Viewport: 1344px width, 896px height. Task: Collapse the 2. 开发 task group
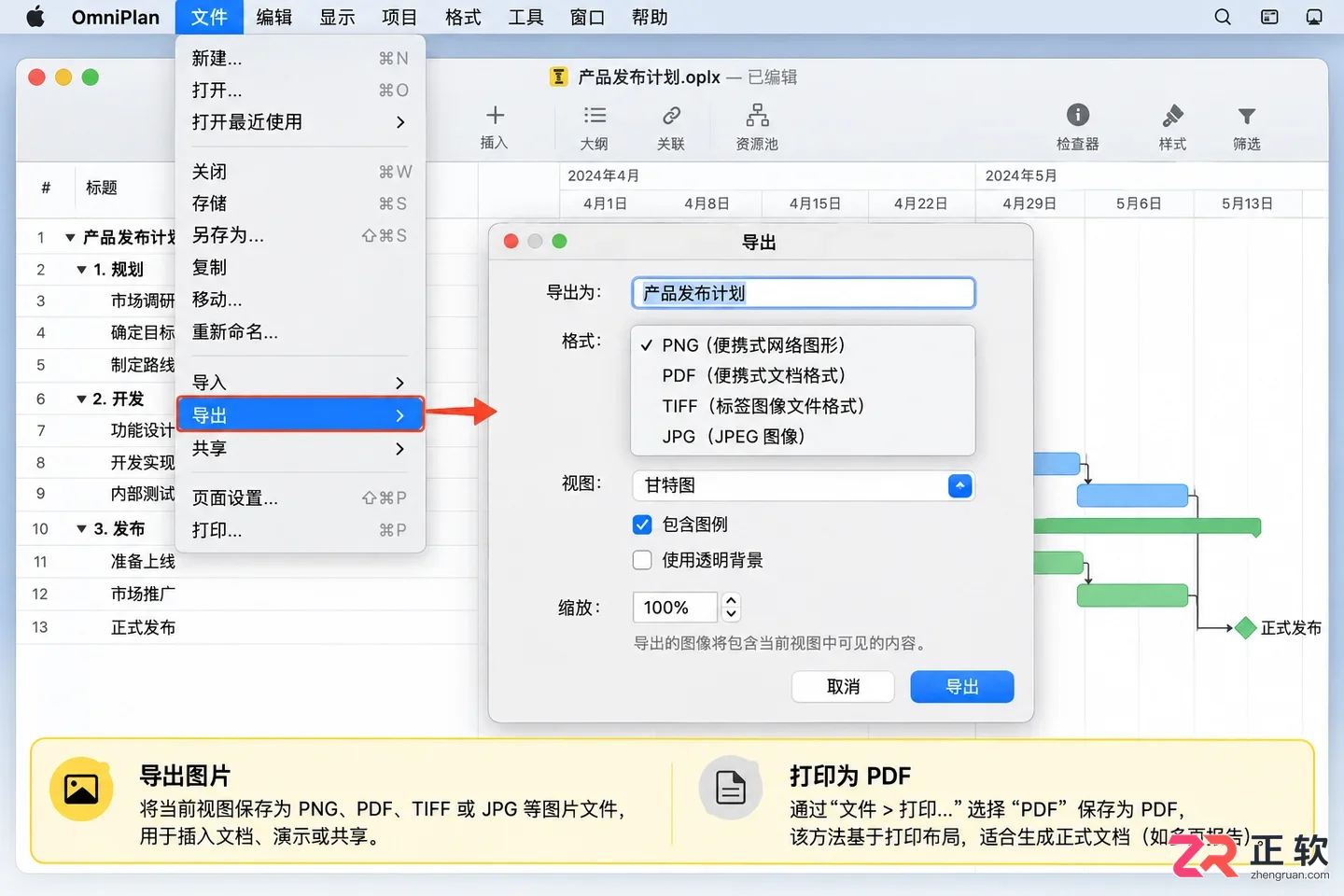tap(81, 399)
